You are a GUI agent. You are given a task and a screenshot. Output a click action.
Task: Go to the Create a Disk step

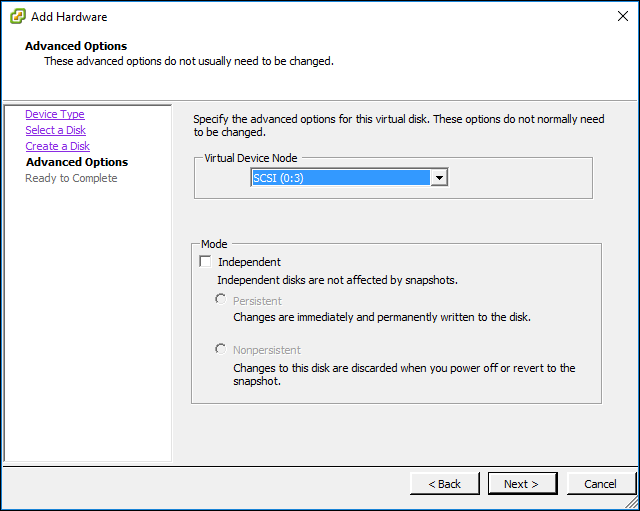pyautogui.click(x=58, y=146)
